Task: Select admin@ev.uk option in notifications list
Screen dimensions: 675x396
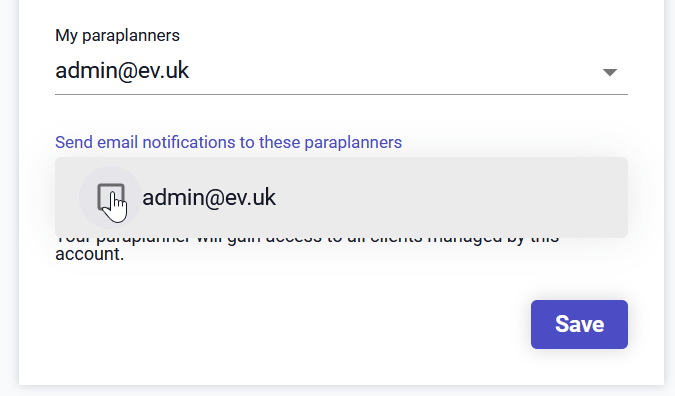Action: coord(341,198)
